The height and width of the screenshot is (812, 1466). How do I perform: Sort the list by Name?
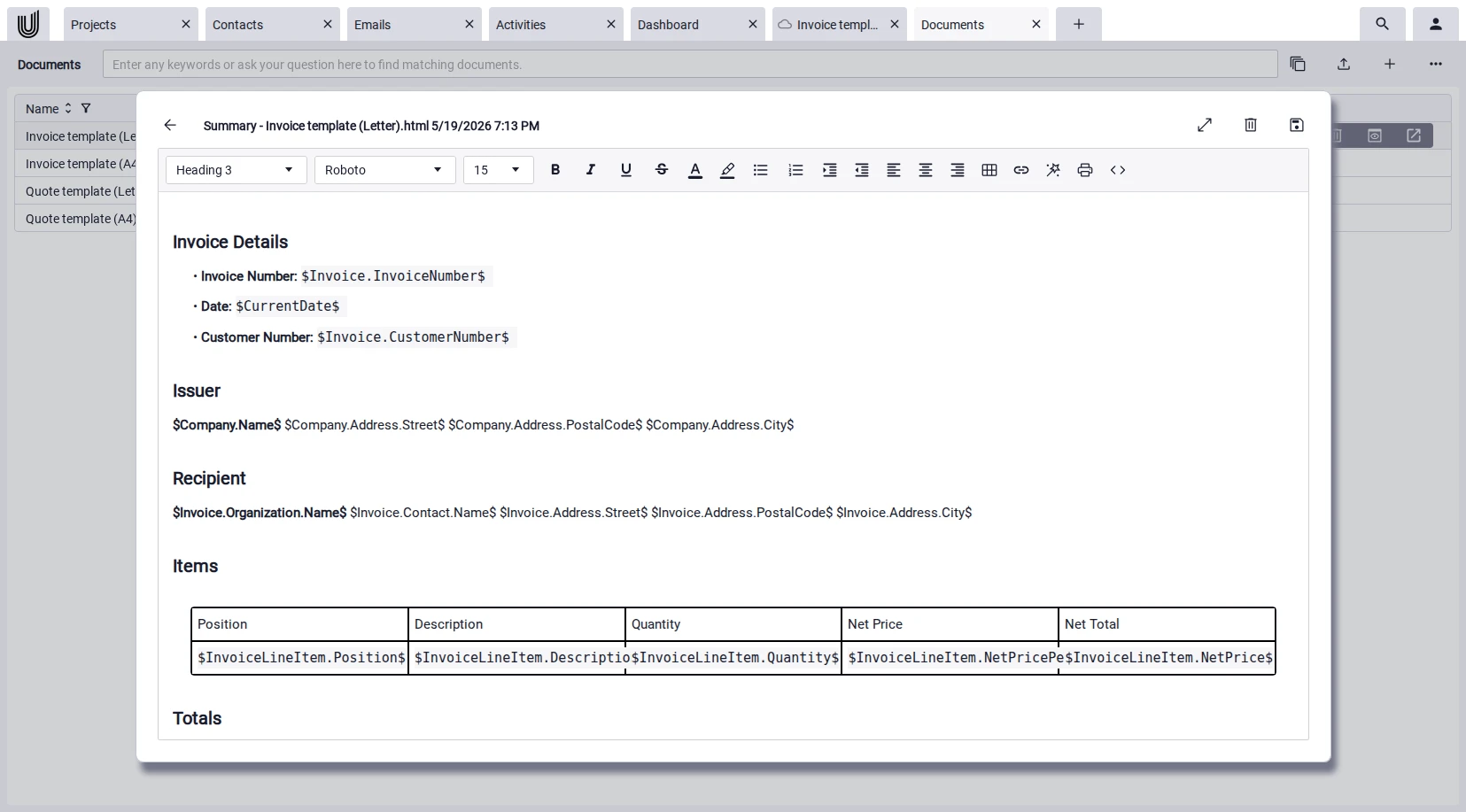click(68, 109)
